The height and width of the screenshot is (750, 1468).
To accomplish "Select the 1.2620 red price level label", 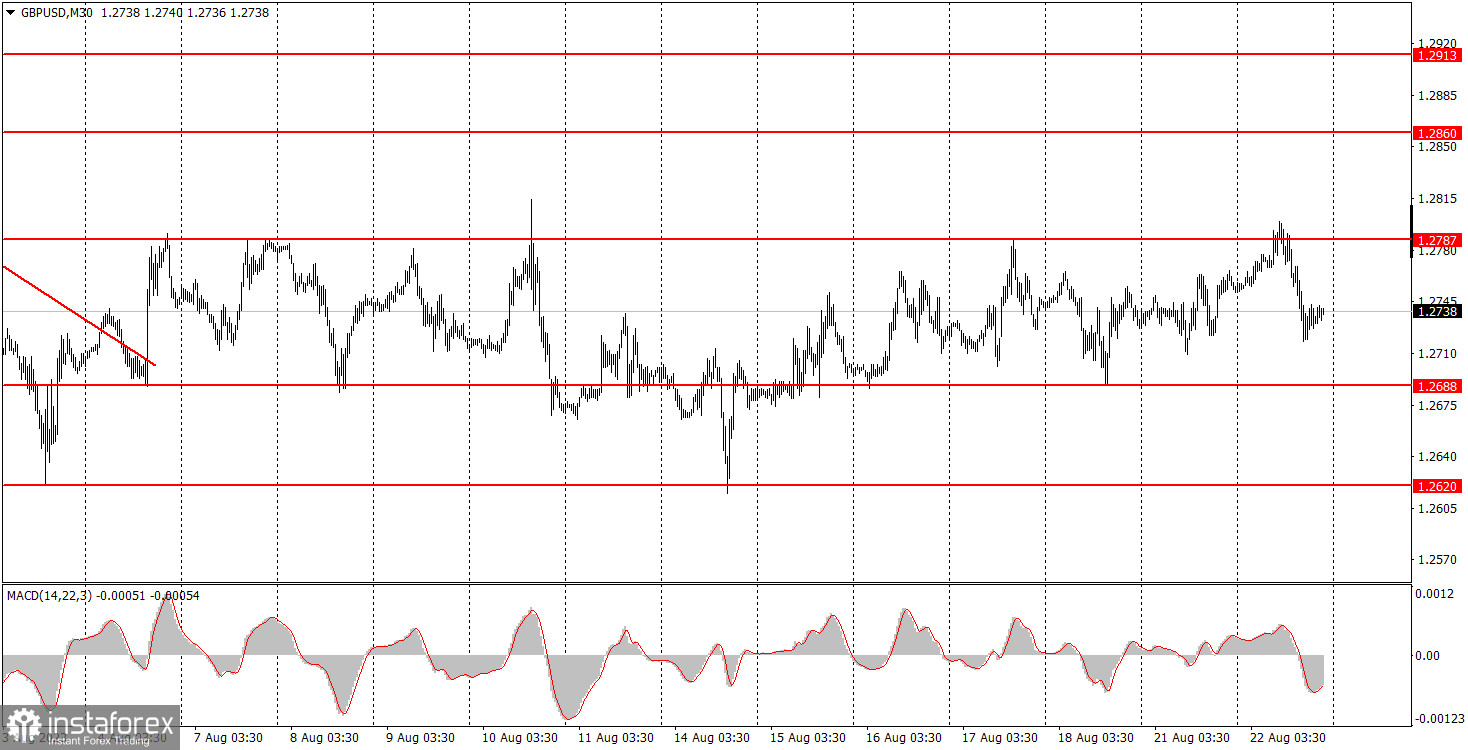I will coord(1438,486).
